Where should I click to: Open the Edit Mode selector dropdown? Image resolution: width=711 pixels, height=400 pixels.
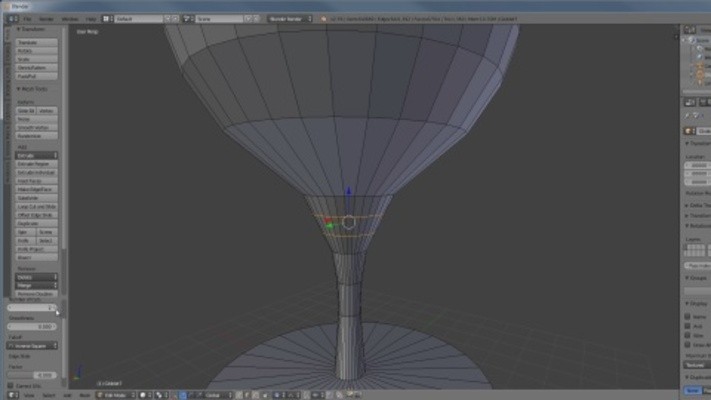116,395
